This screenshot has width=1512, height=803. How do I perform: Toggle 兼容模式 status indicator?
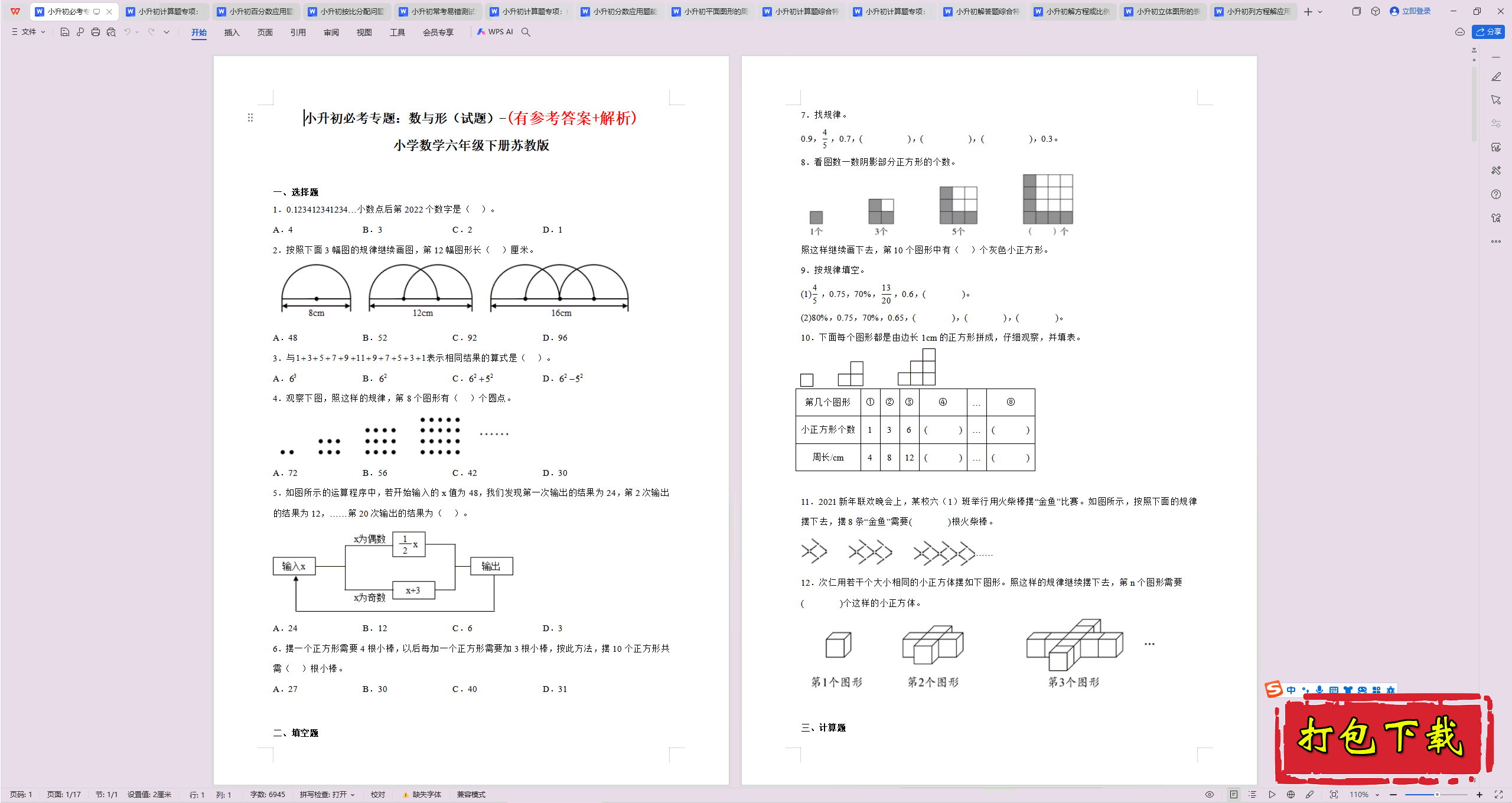[x=471, y=795]
